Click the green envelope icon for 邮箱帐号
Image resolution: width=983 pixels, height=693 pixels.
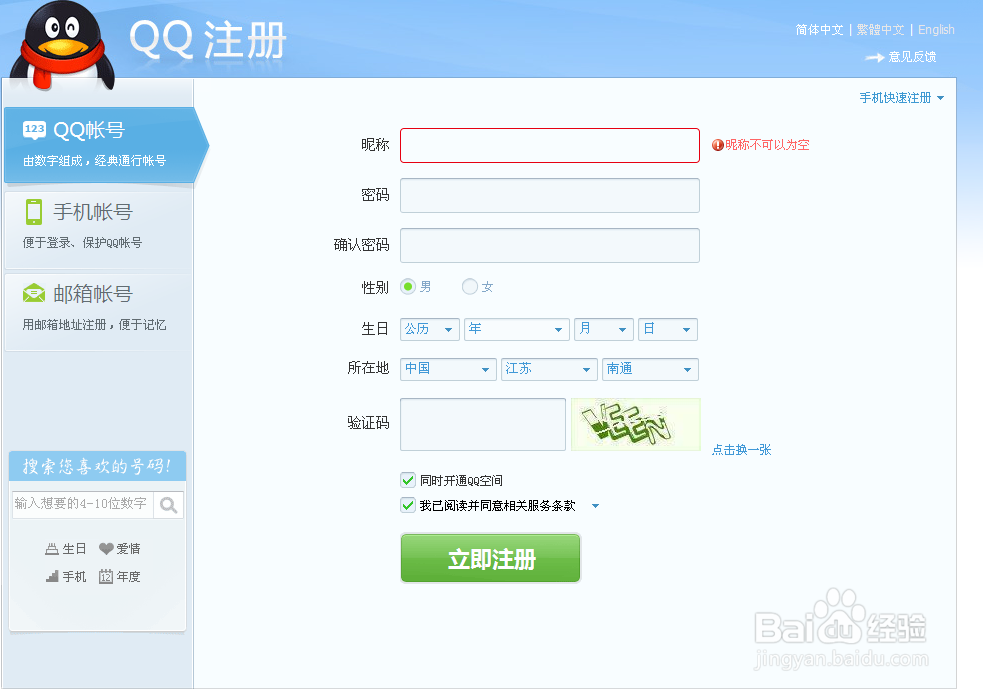click(34, 293)
